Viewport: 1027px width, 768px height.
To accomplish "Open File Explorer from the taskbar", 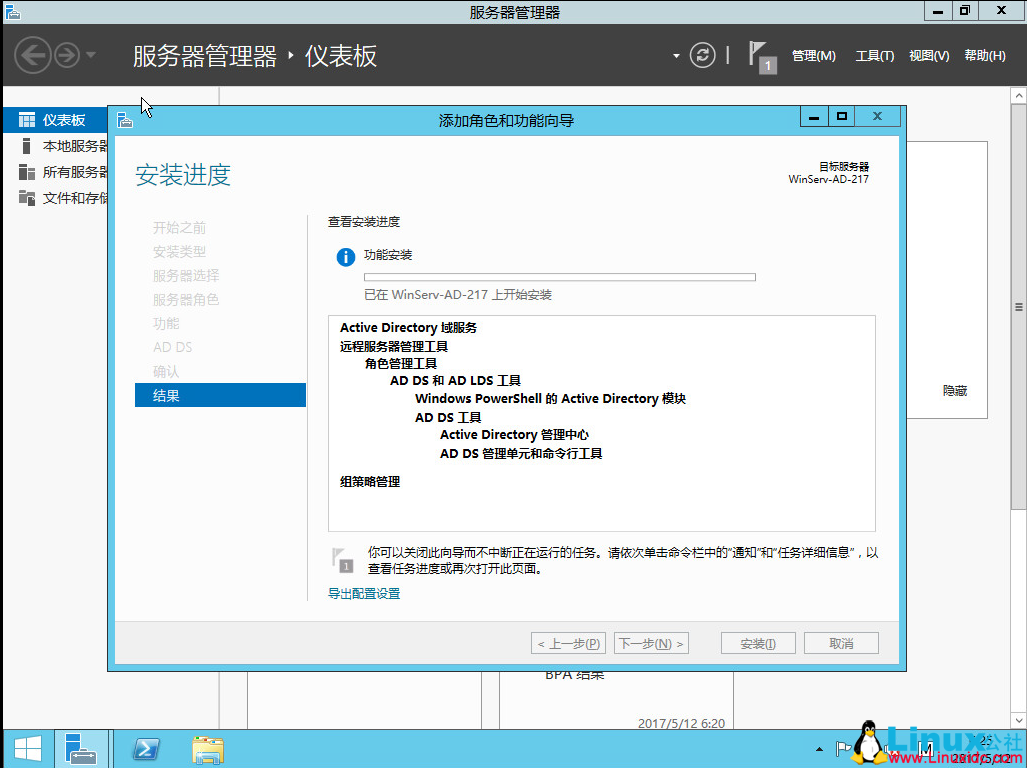I will (x=207, y=748).
